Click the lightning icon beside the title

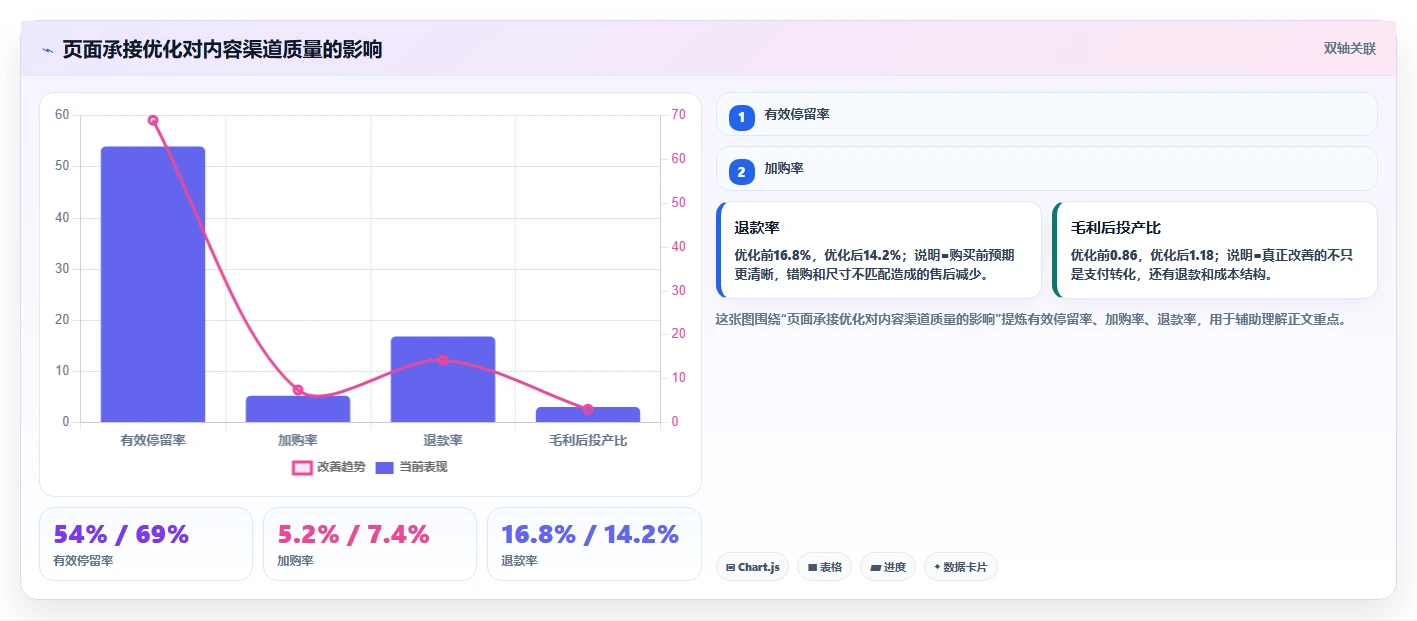[47, 50]
